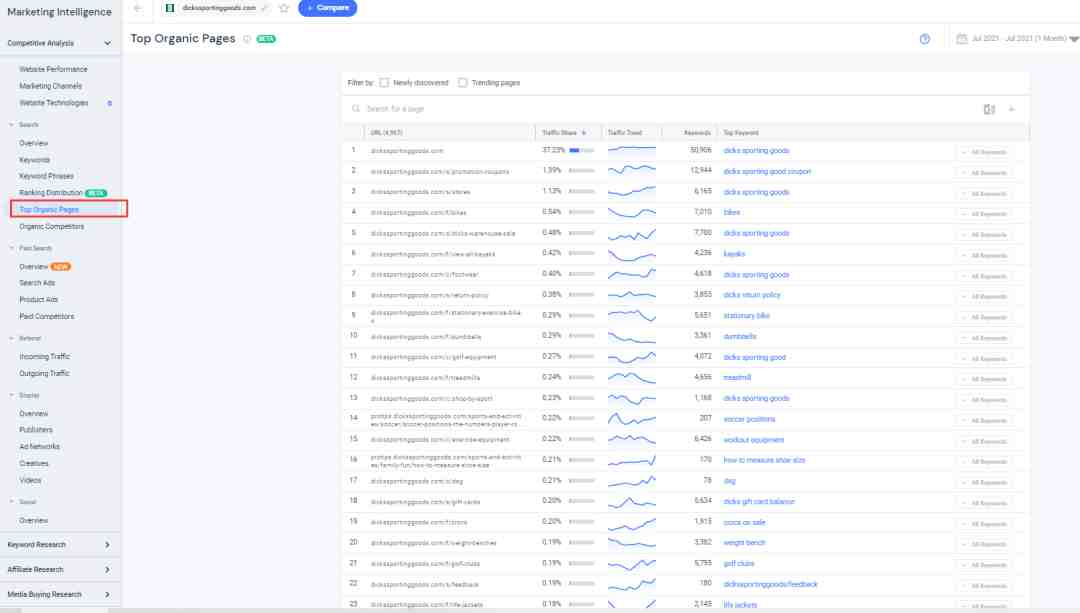
Task: Open the dicks sporting good coupon keyword link
Action: point(767,172)
